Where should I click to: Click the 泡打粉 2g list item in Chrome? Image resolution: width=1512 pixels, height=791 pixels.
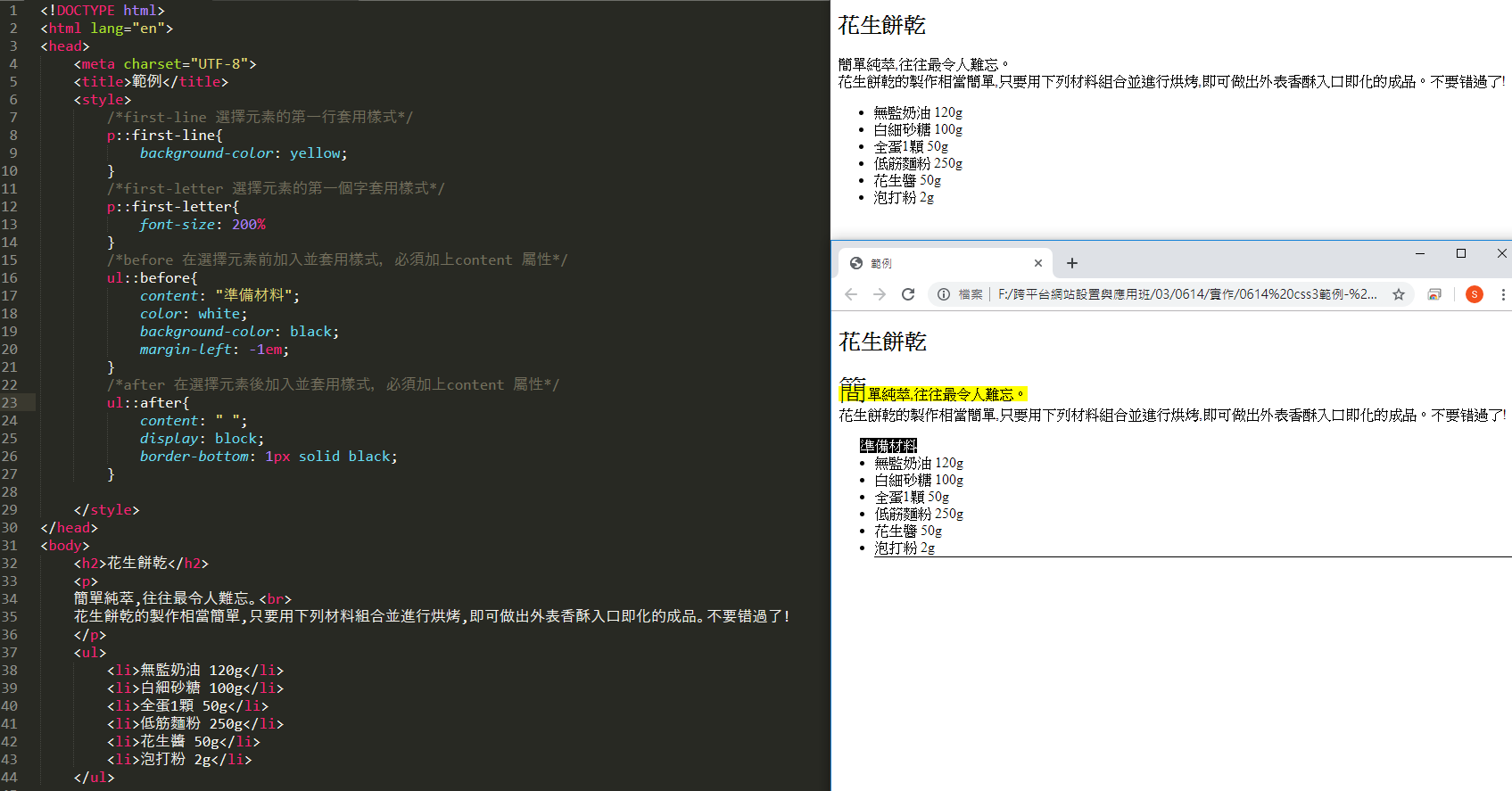point(905,548)
